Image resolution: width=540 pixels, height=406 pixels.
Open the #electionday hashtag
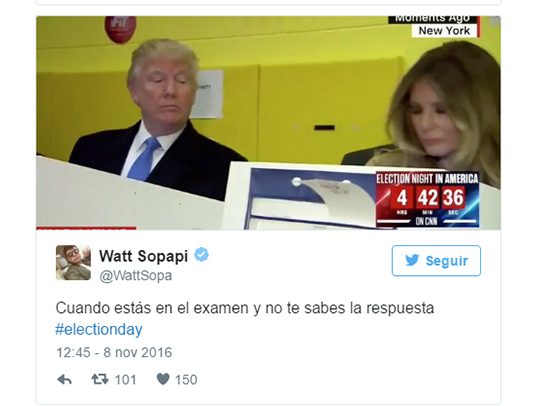pos(99,330)
